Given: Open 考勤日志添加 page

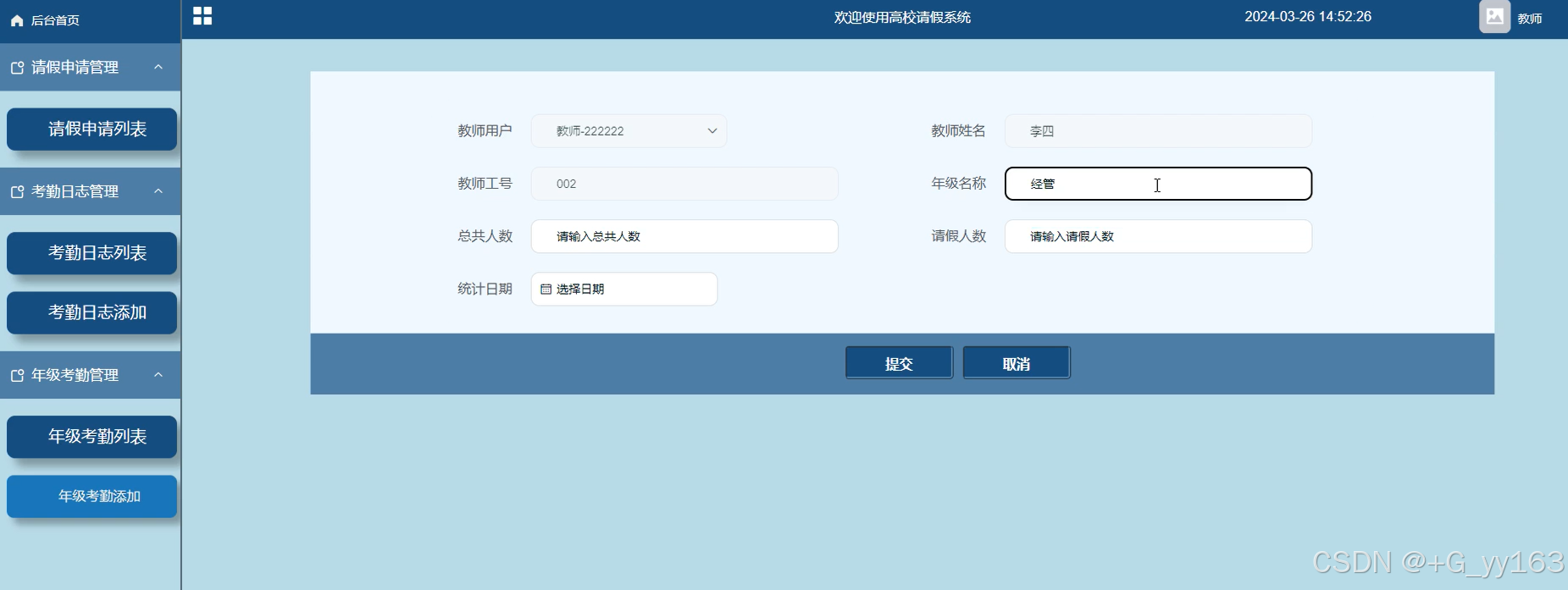Looking at the screenshot, I should click(x=91, y=312).
